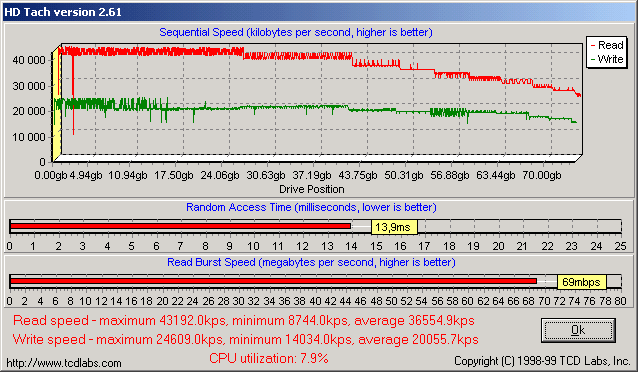Click the Ok button
The image size is (638, 372).
[578, 330]
